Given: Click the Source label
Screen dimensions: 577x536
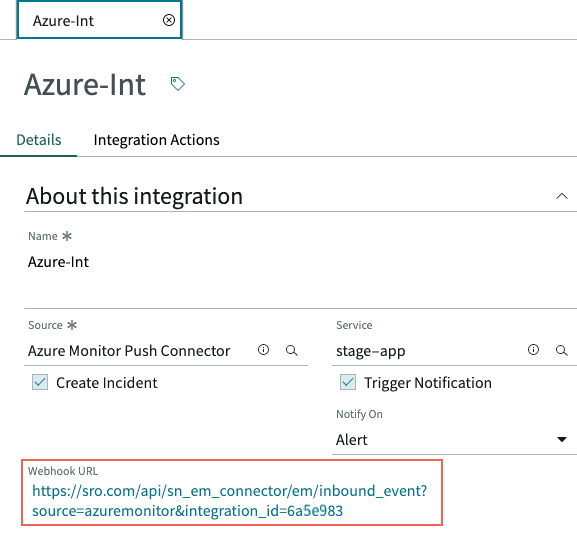Looking at the screenshot, I should [45, 325].
